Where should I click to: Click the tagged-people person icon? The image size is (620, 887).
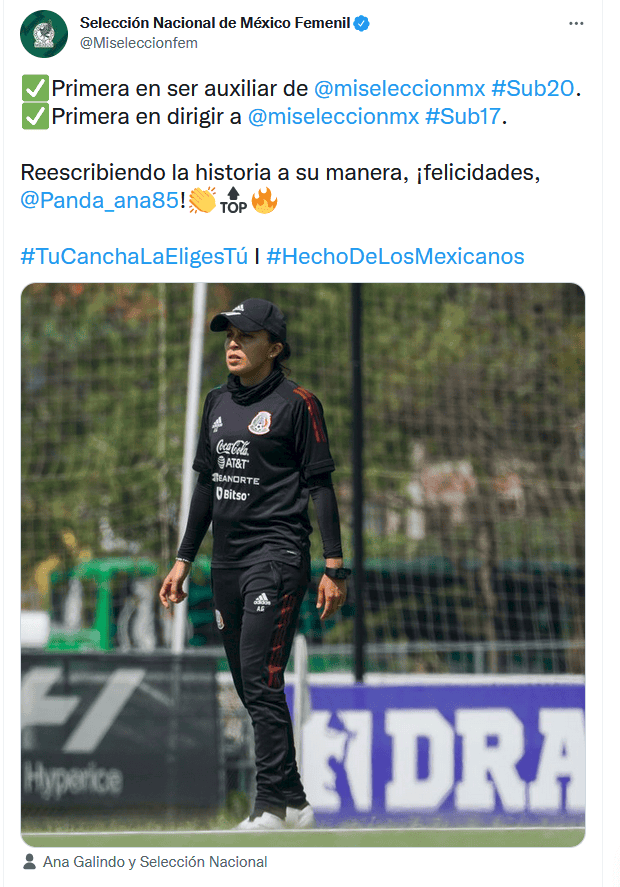pyautogui.click(x=29, y=862)
